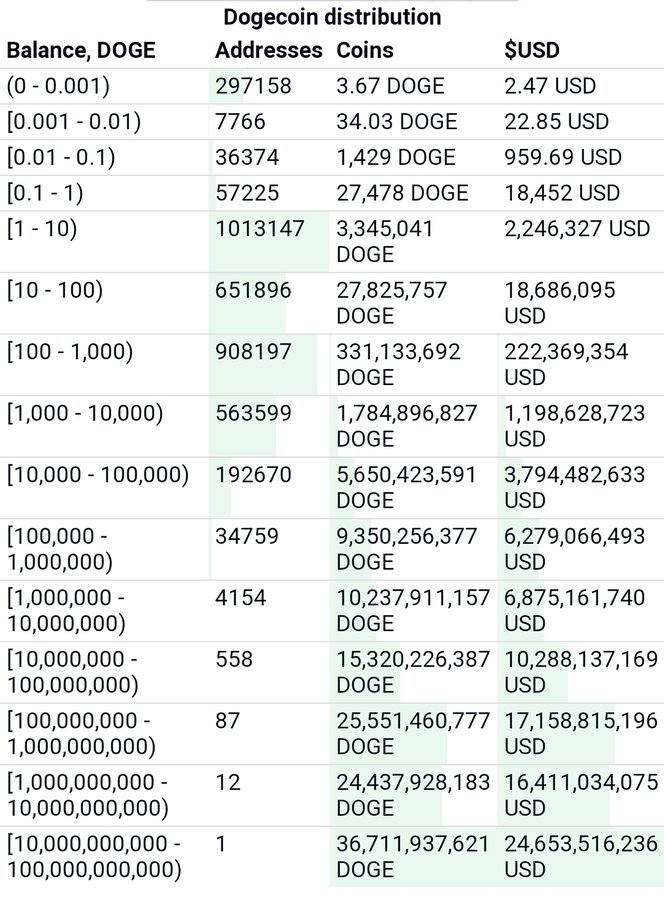Click the 10,237,911,157 DOGE cell

point(413,610)
